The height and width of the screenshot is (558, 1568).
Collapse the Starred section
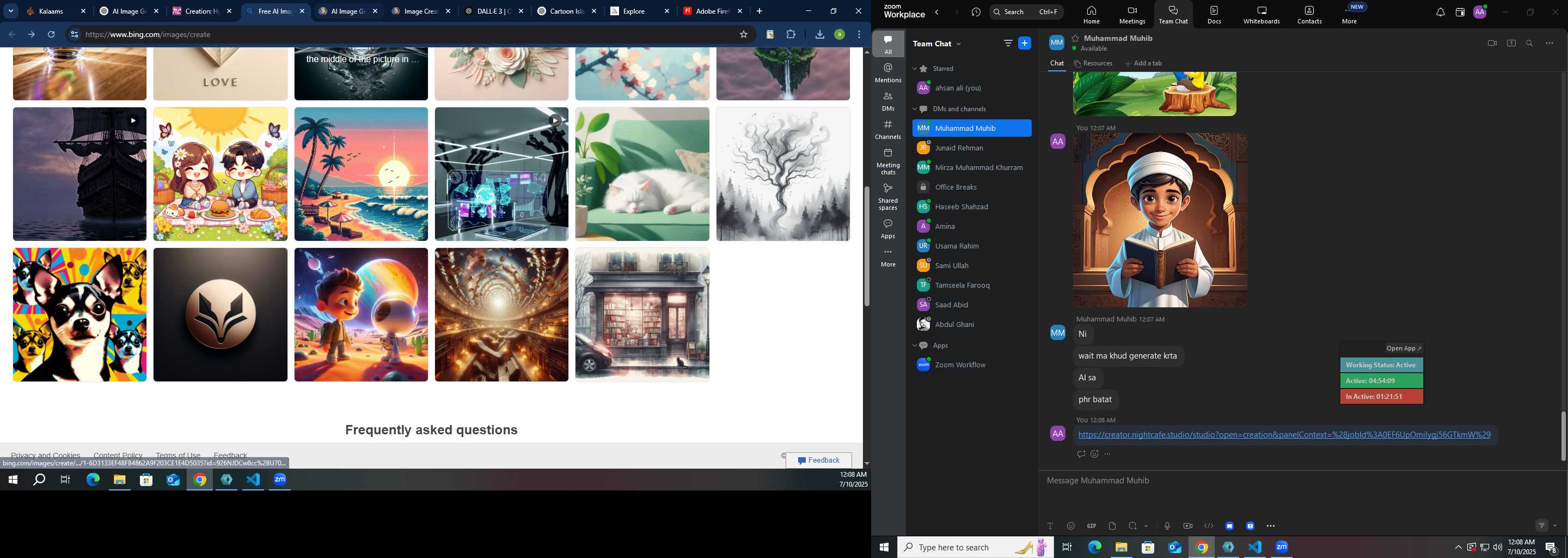click(x=914, y=69)
